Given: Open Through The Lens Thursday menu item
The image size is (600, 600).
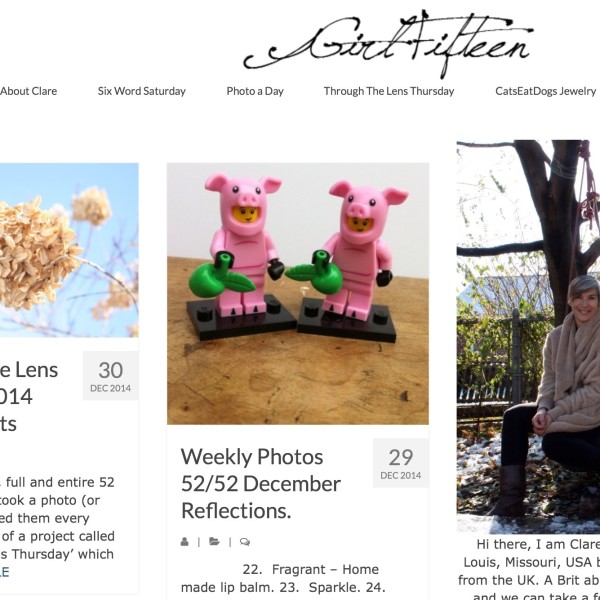Looking at the screenshot, I should [389, 91].
